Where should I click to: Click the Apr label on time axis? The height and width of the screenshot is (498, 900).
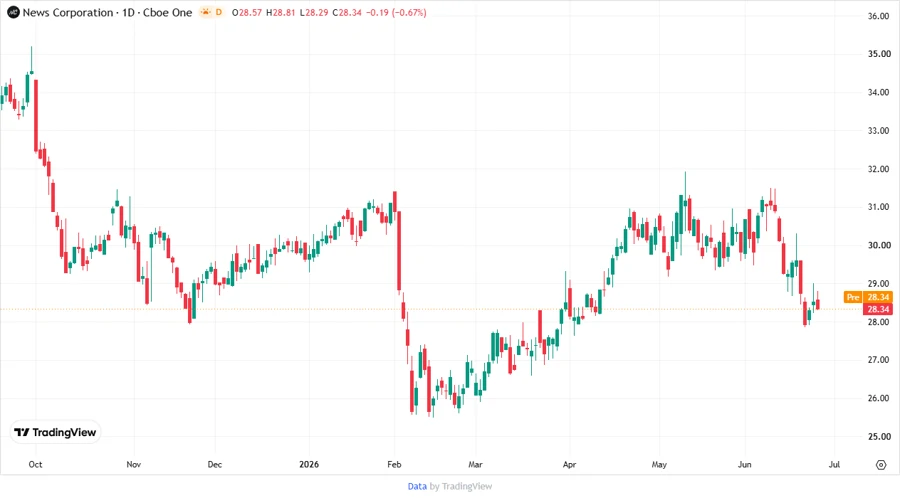[569, 465]
